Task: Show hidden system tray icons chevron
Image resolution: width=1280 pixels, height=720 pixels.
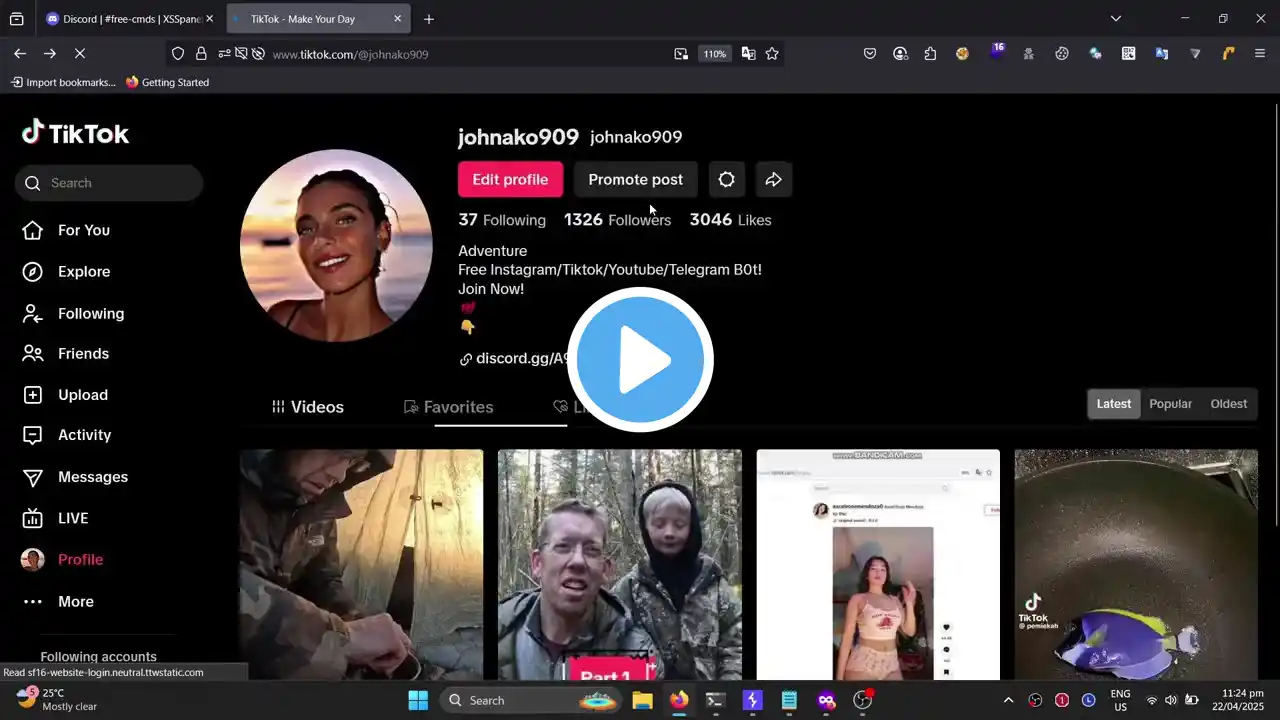Action: click(1008, 700)
